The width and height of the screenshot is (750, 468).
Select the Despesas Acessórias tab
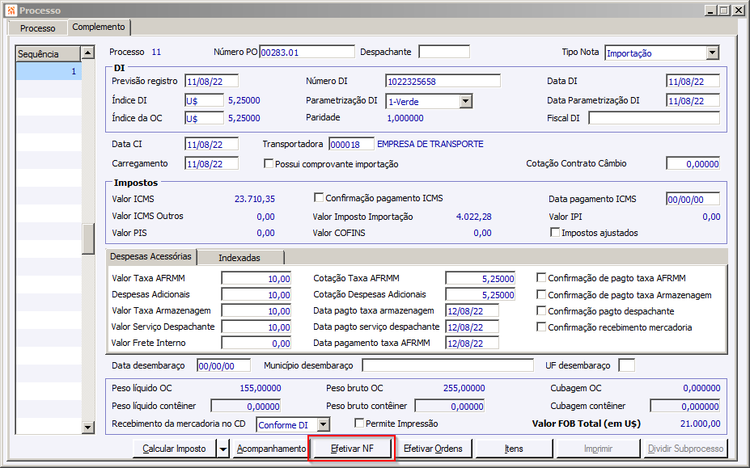[x=151, y=257]
